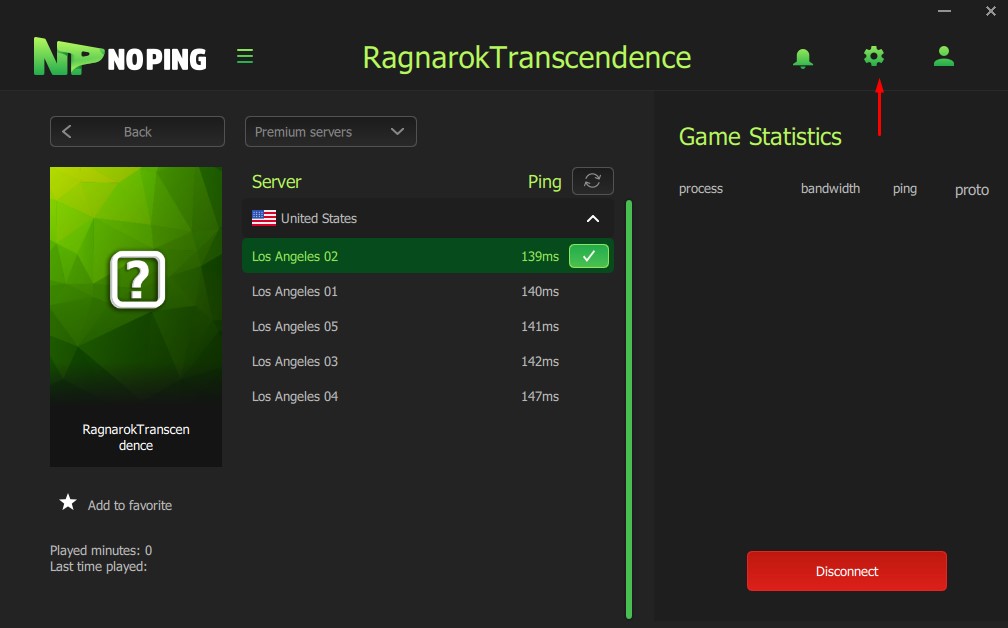The height and width of the screenshot is (628, 1008).
Task: Select the Los Angeles 04 server
Action: tap(428, 397)
